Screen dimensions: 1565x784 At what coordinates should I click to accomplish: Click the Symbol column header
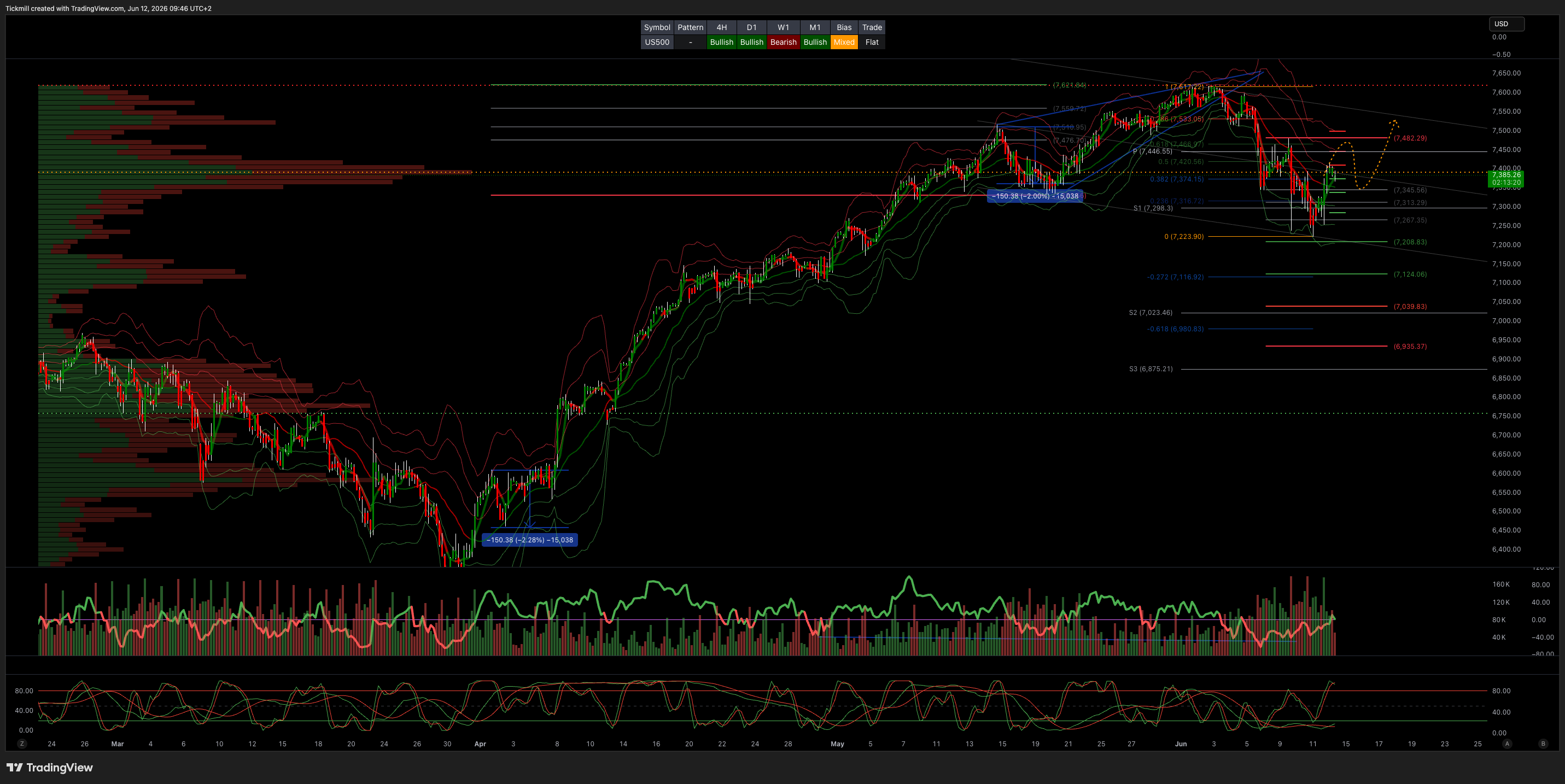pyautogui.click(x=657, y=27)
